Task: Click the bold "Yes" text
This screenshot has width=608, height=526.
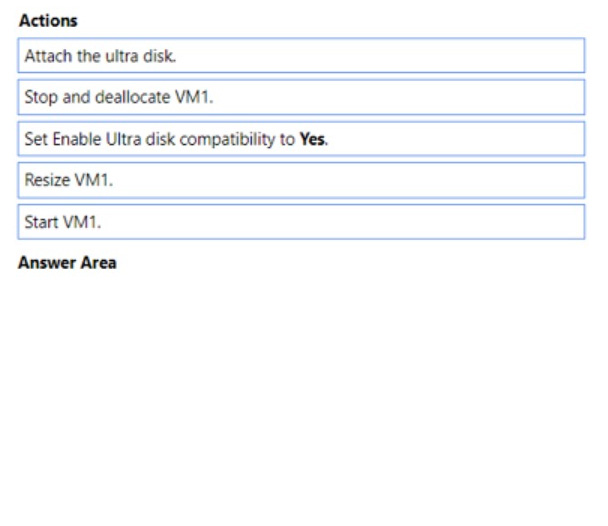Action: pos(314,139)
